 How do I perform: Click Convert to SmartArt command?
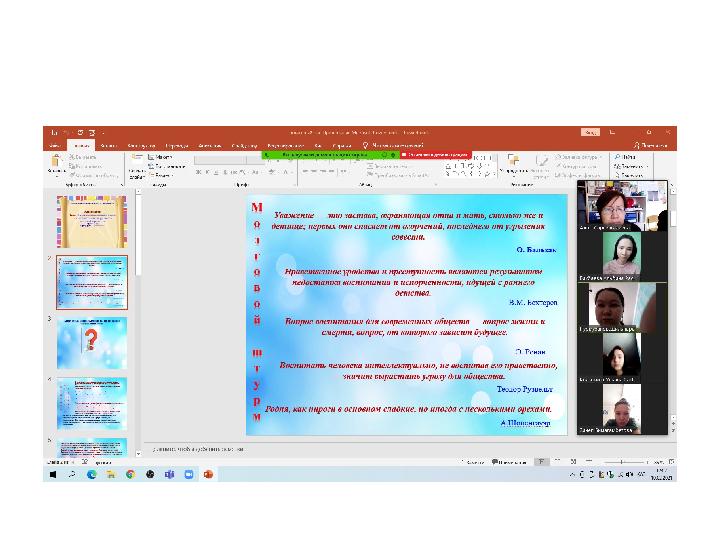point(399,175)
